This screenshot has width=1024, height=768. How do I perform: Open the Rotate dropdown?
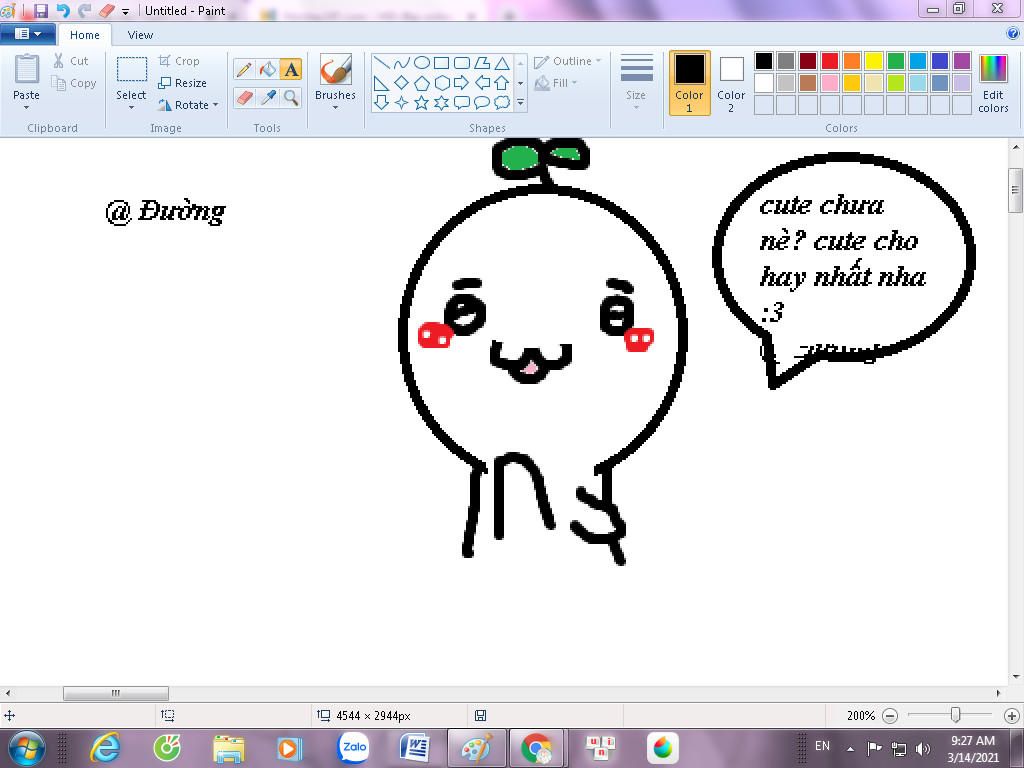tap(188, 104)
